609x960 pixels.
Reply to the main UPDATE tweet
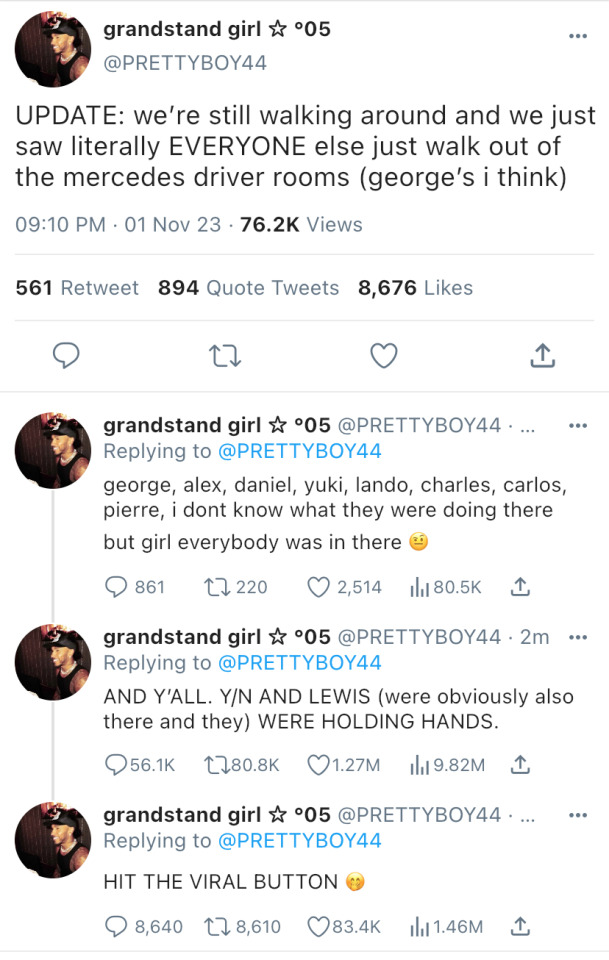click(x=65, y=354)
